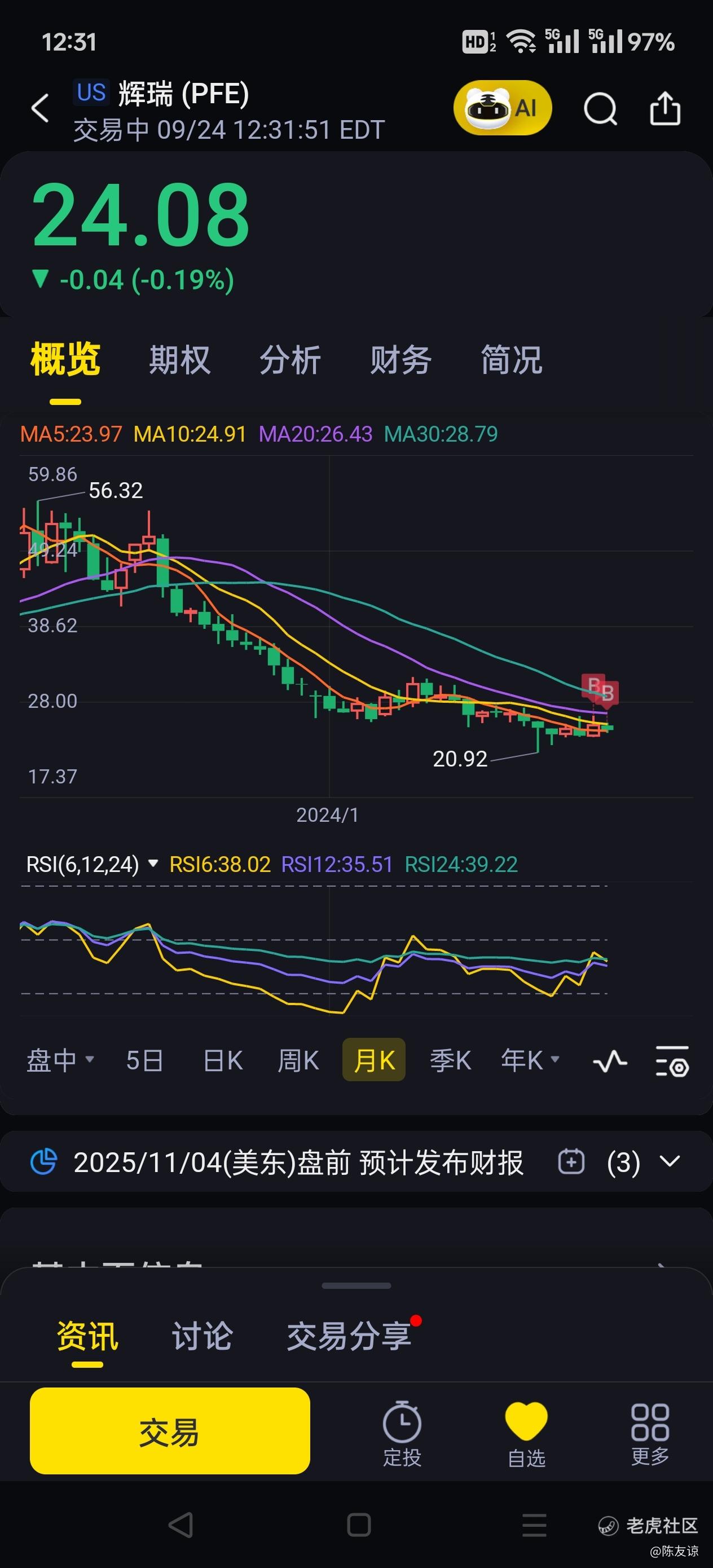Tap the 2024/1 date axis label
This screenshot has height=1568, width=713.
328,815
